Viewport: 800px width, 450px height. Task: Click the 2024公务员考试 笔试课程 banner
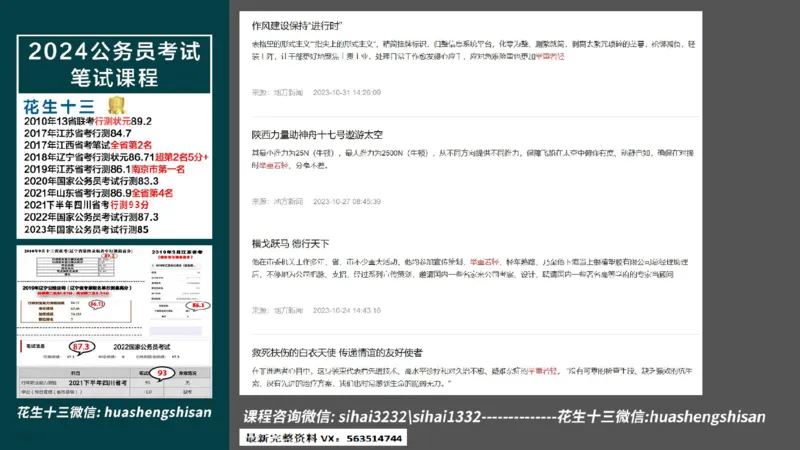tap(114, 64)
